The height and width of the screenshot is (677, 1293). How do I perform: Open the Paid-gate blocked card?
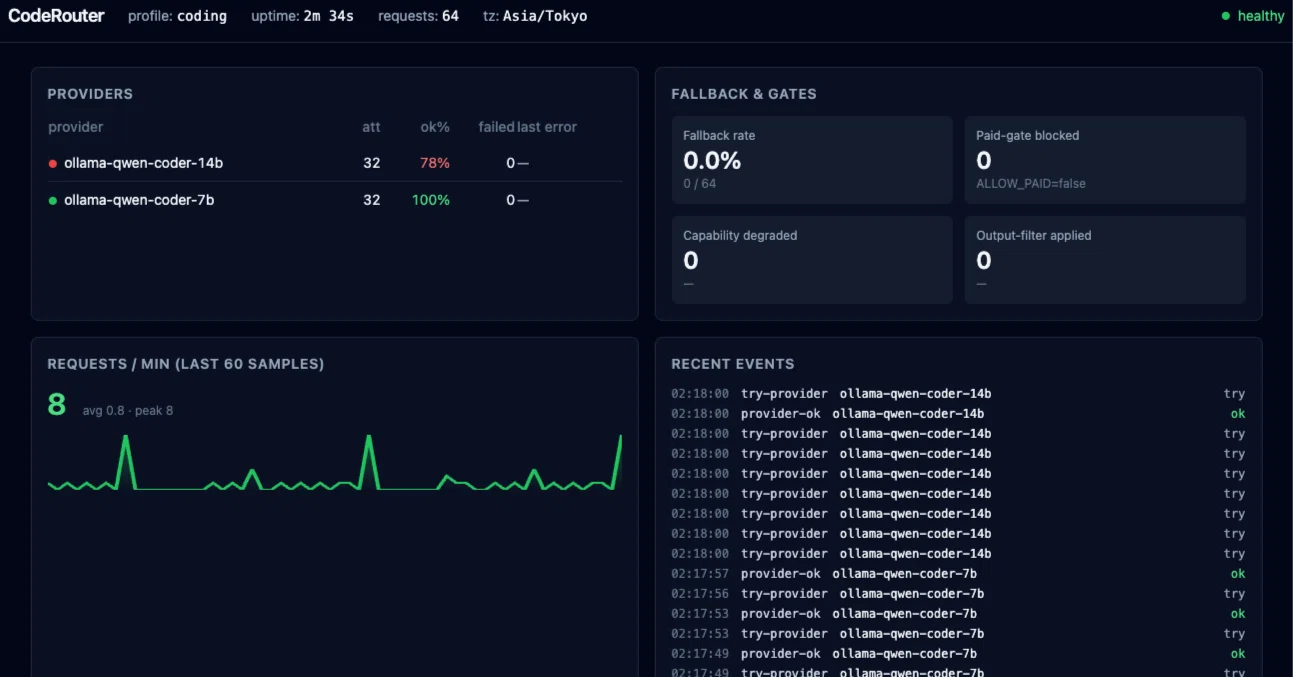(x=1105, y=160)
